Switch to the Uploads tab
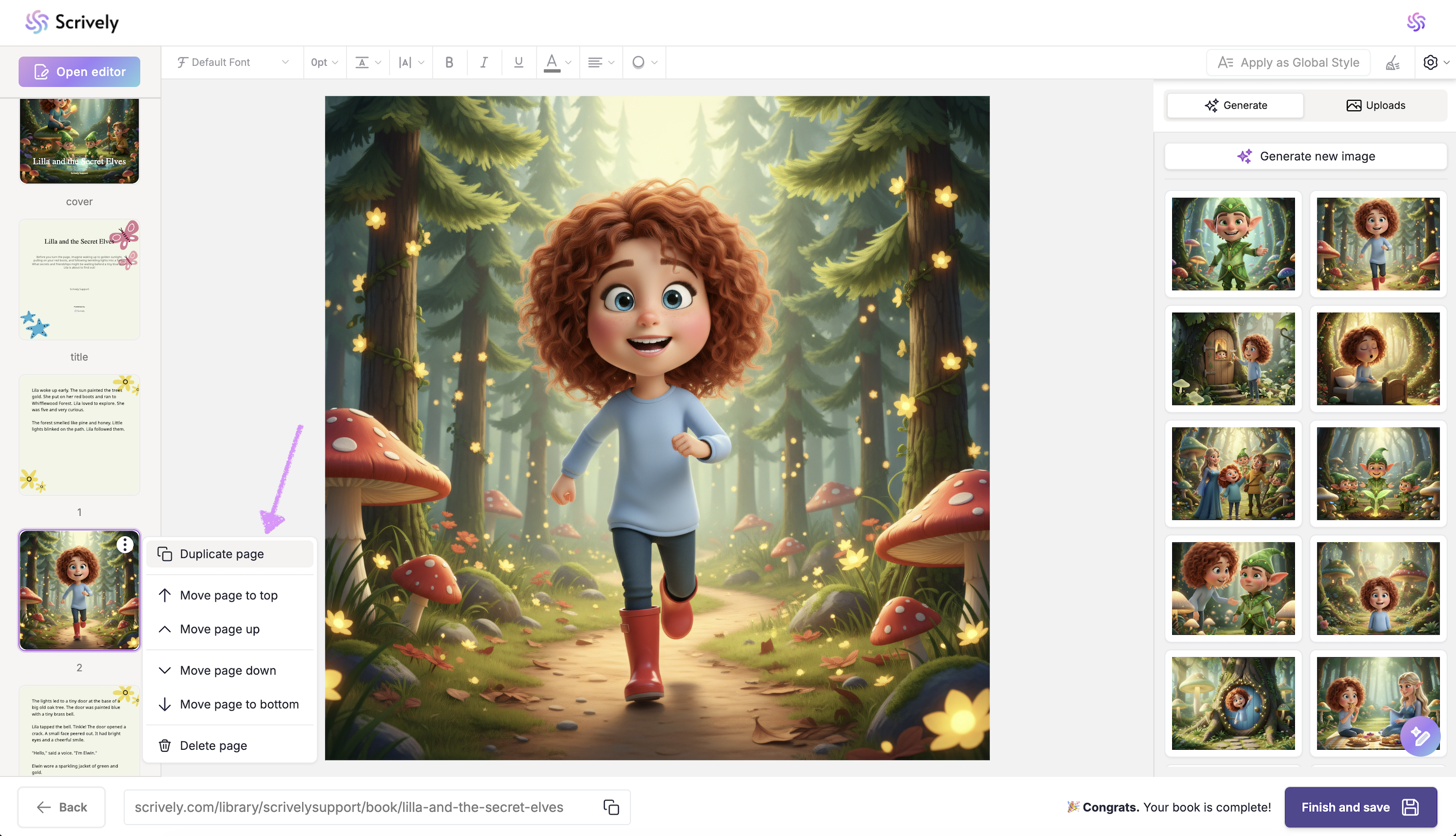Screen dimensions: 1456x836 [x=1375, y=105]
